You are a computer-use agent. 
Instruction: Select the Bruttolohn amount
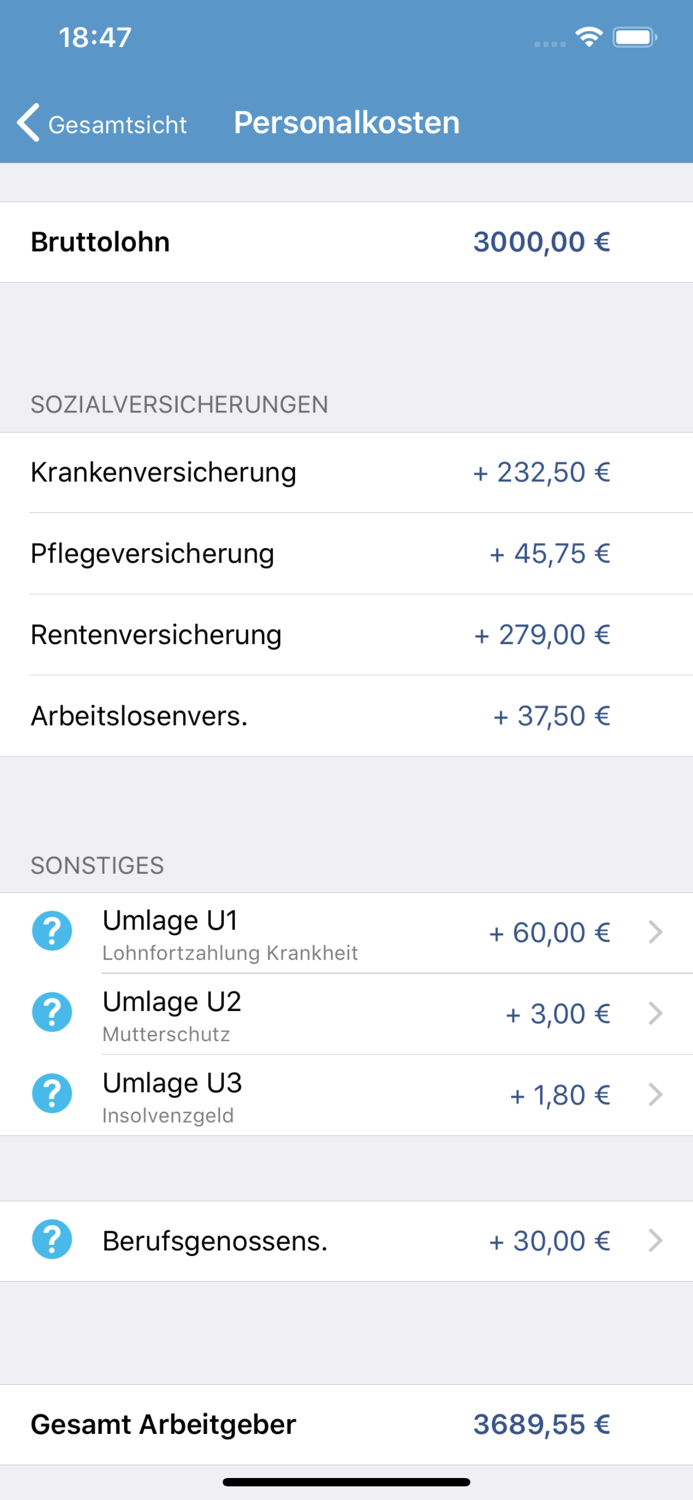542,241
